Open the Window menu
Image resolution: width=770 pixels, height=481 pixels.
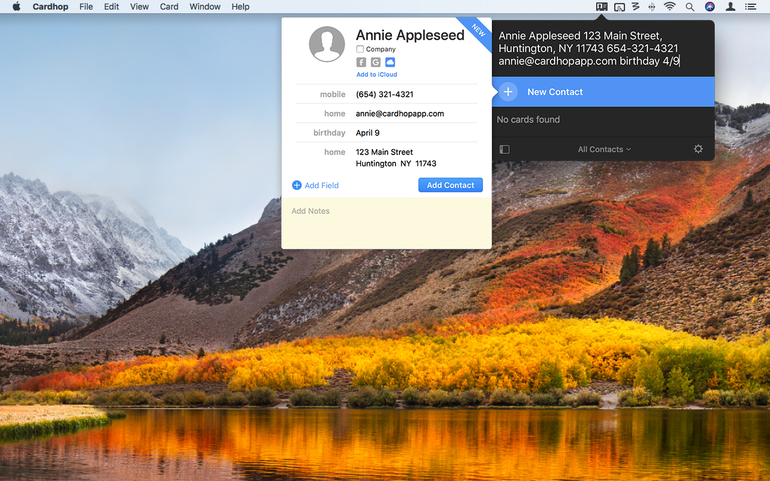[205, 7]
